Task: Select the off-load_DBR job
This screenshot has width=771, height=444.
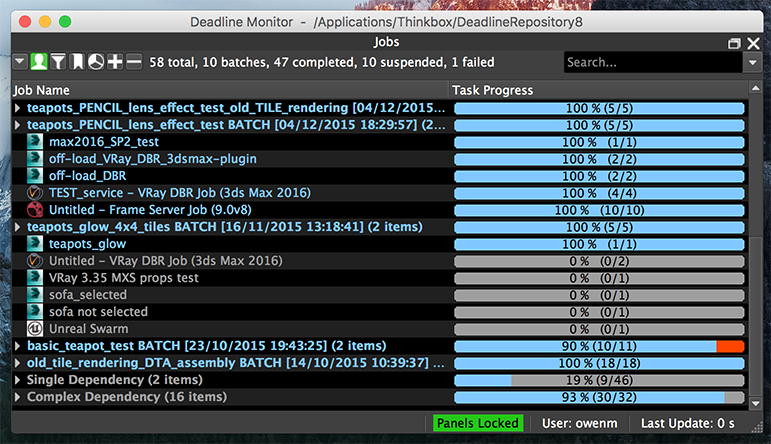Action: [88, 176]
